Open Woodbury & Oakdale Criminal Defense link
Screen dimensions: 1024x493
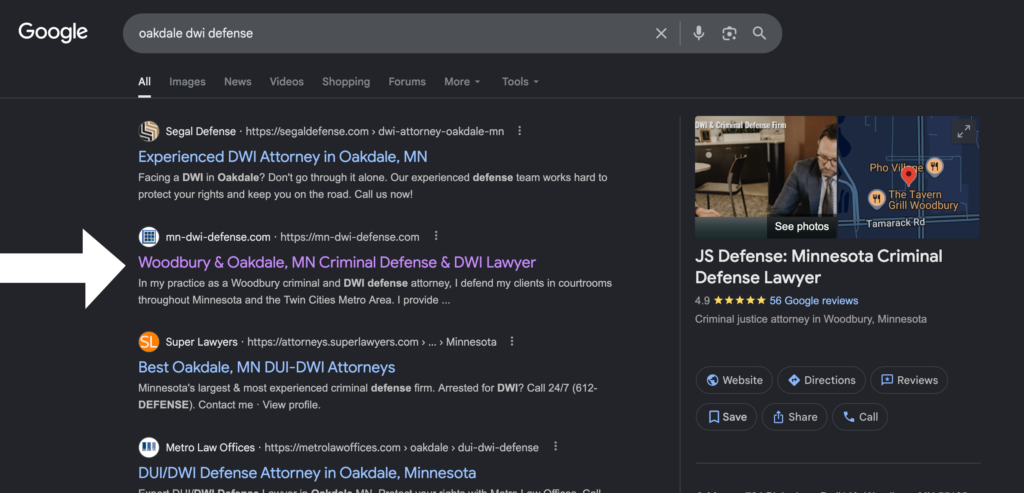pos(337,262)
